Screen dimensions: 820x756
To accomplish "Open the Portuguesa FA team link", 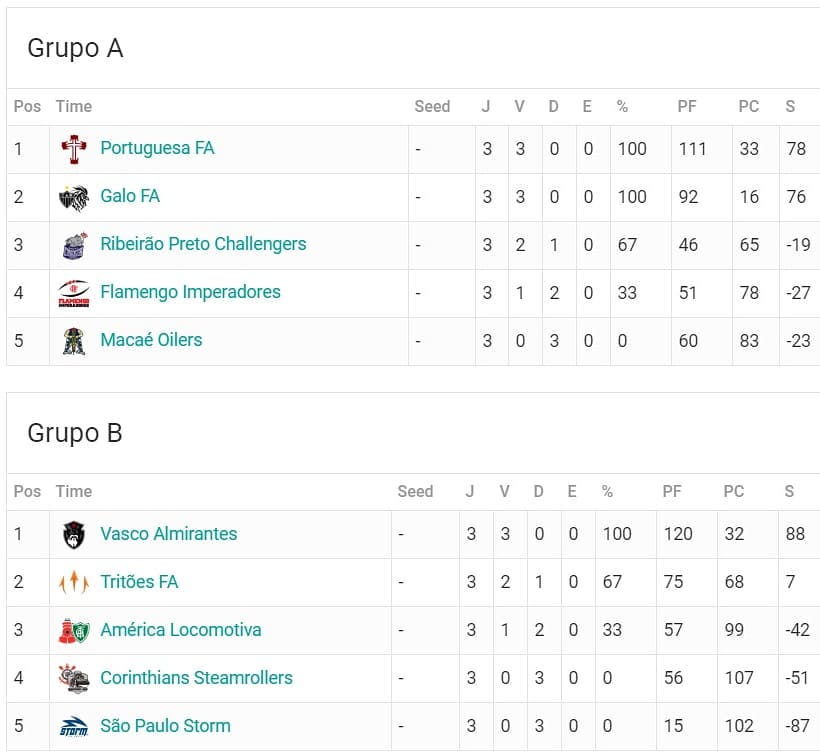I will 157,148.
